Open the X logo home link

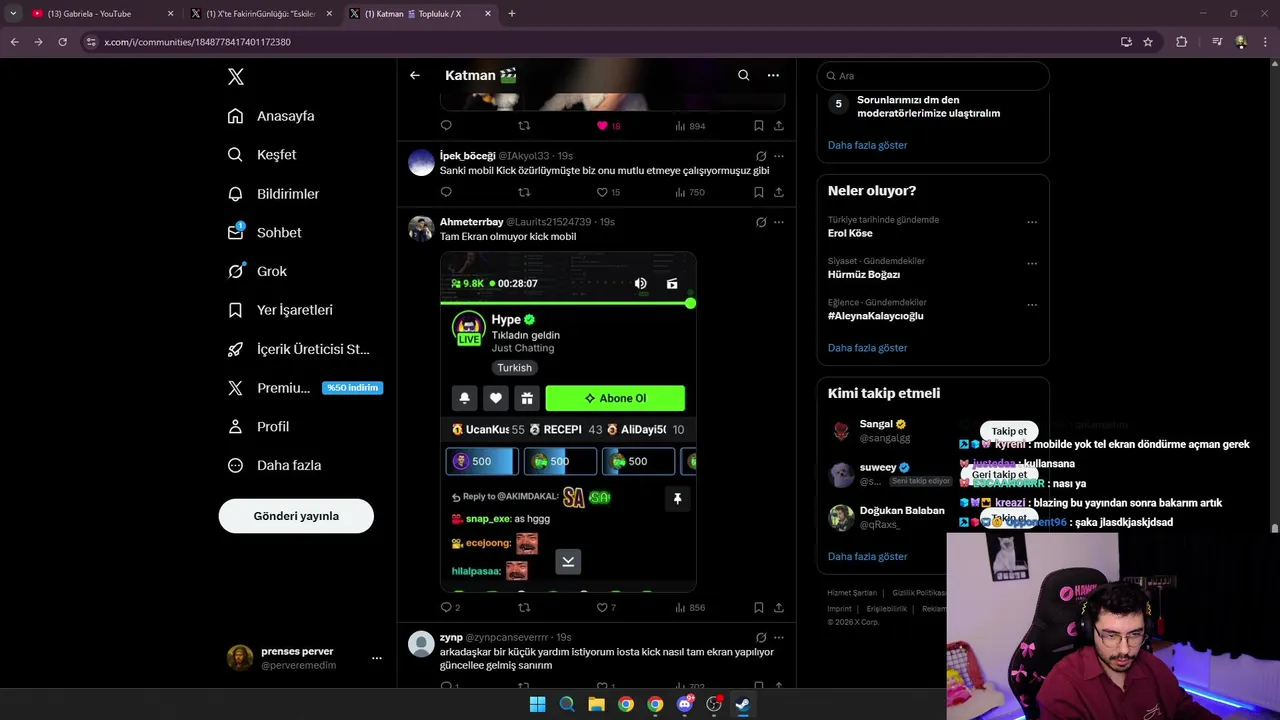235,77
